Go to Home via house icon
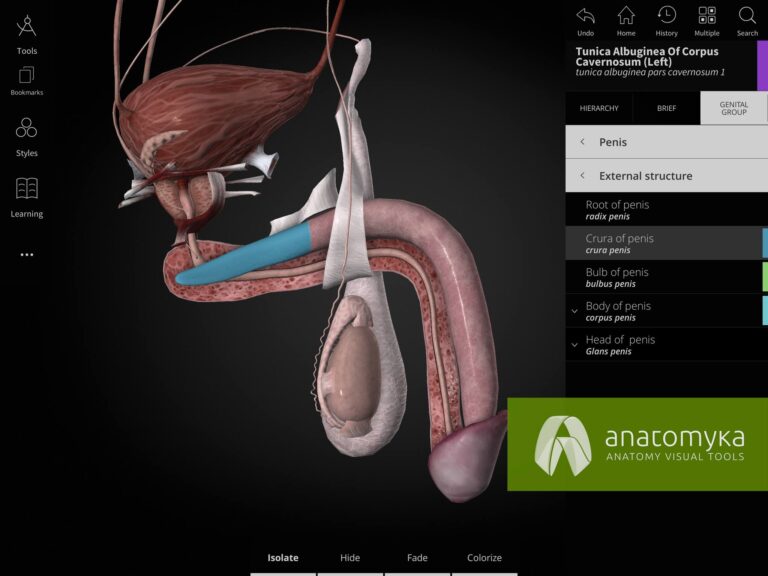 [626, 16]
